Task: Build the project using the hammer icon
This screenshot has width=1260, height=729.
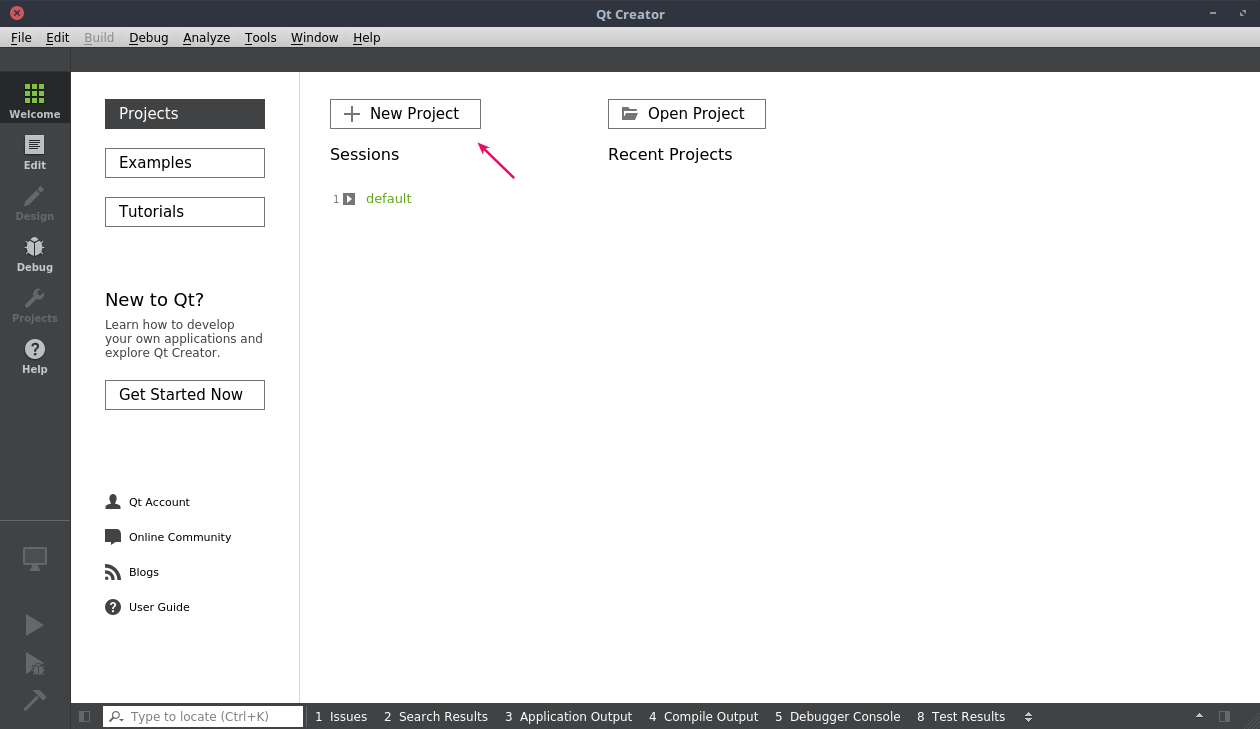Action: tap(34, 700)
